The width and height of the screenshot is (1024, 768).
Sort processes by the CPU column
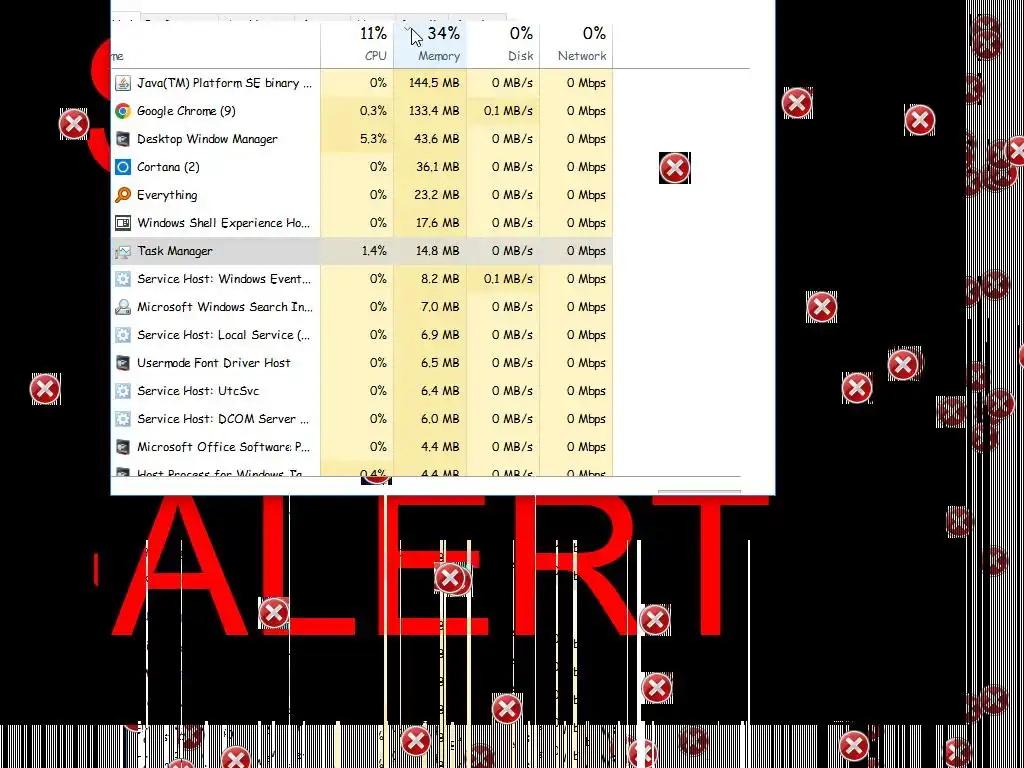357,44
